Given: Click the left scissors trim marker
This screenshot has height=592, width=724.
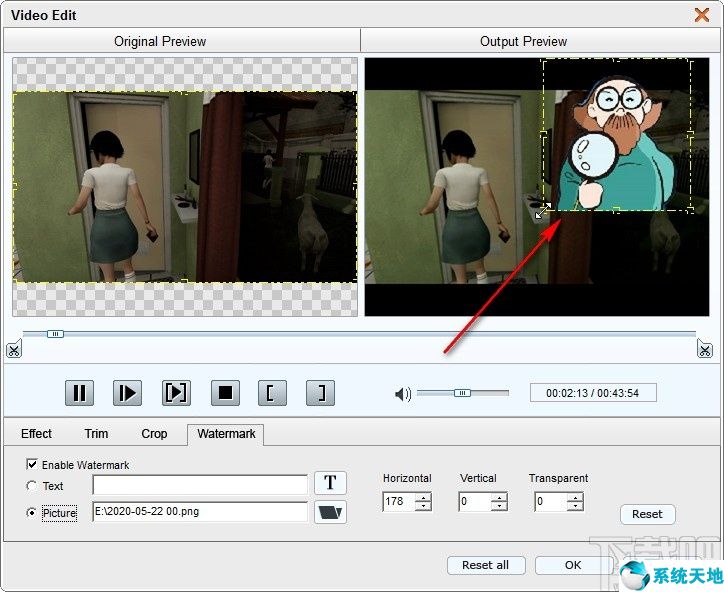Looking at the screenshot, I should coord(14,350).
